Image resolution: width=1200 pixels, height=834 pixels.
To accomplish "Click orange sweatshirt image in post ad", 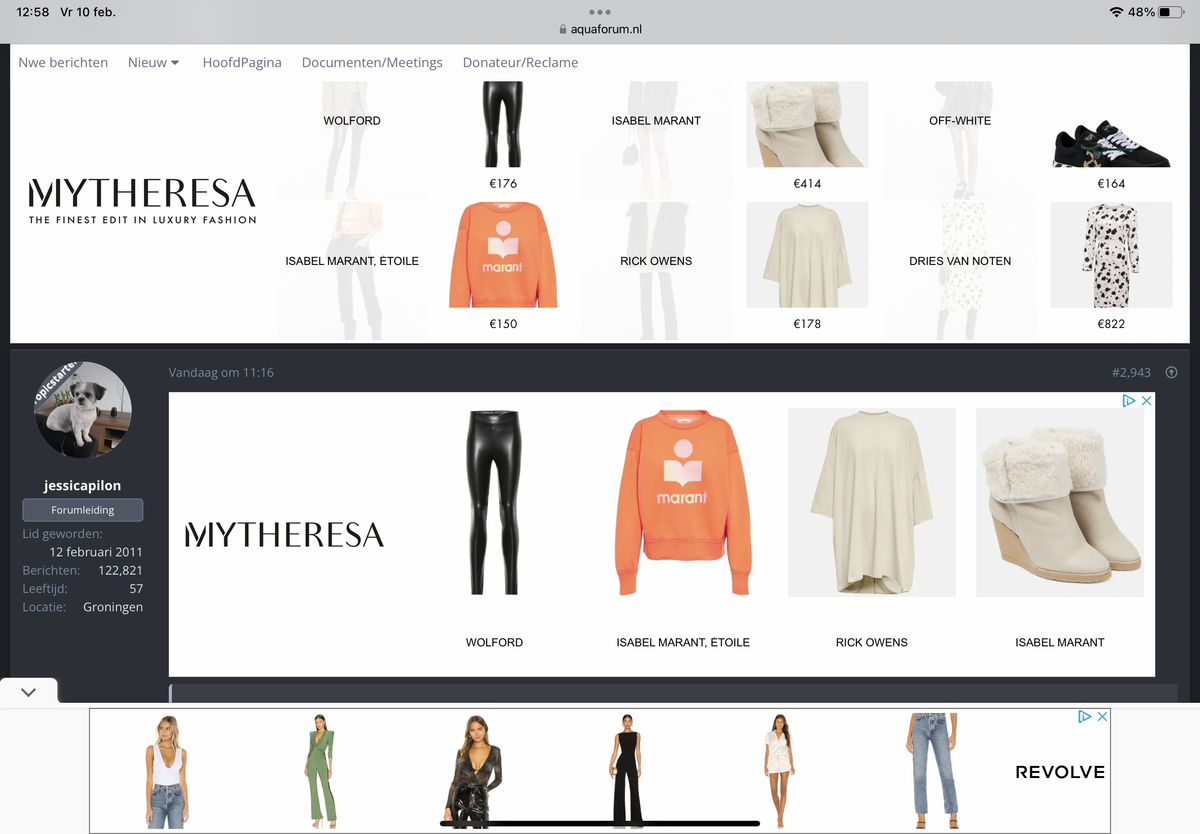I will (x=682, y=502).
